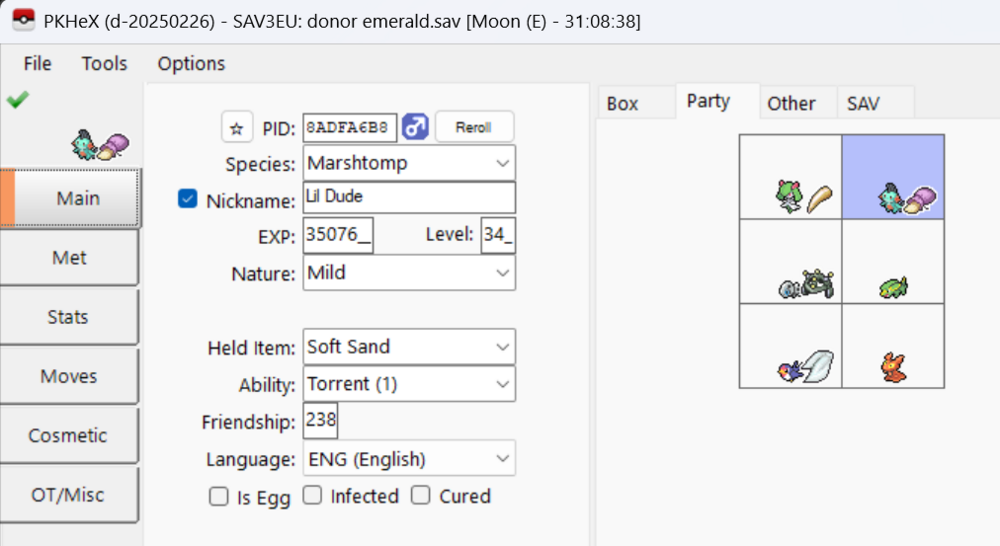Image resolution: width=1000 pixels, height=546 pixels.
Task: Enable the Is Egg checkbox
Action: click(x=218, y=496)
